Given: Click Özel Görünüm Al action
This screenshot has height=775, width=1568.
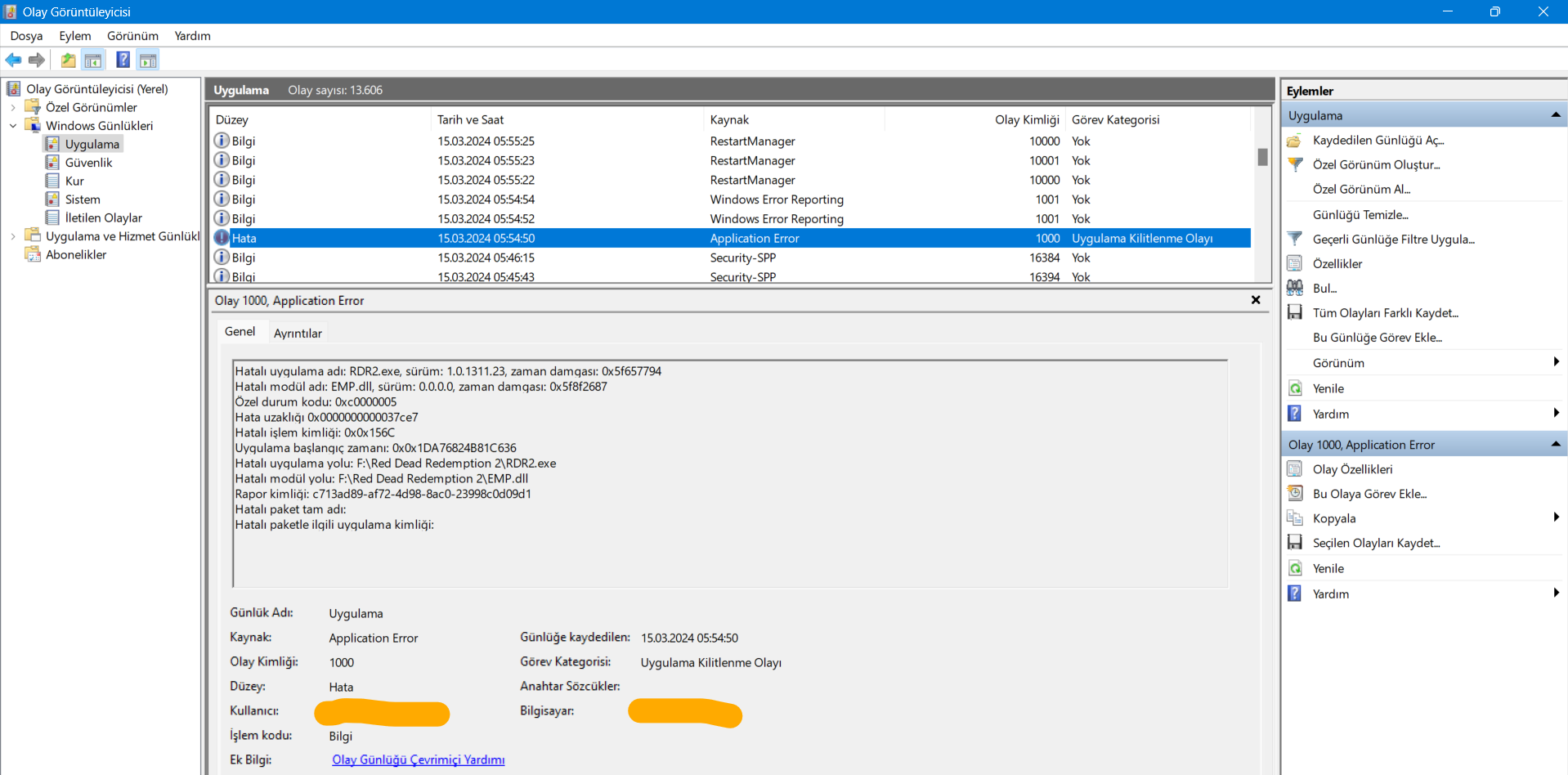Looking at the screenshot, I should [1361, 189].
